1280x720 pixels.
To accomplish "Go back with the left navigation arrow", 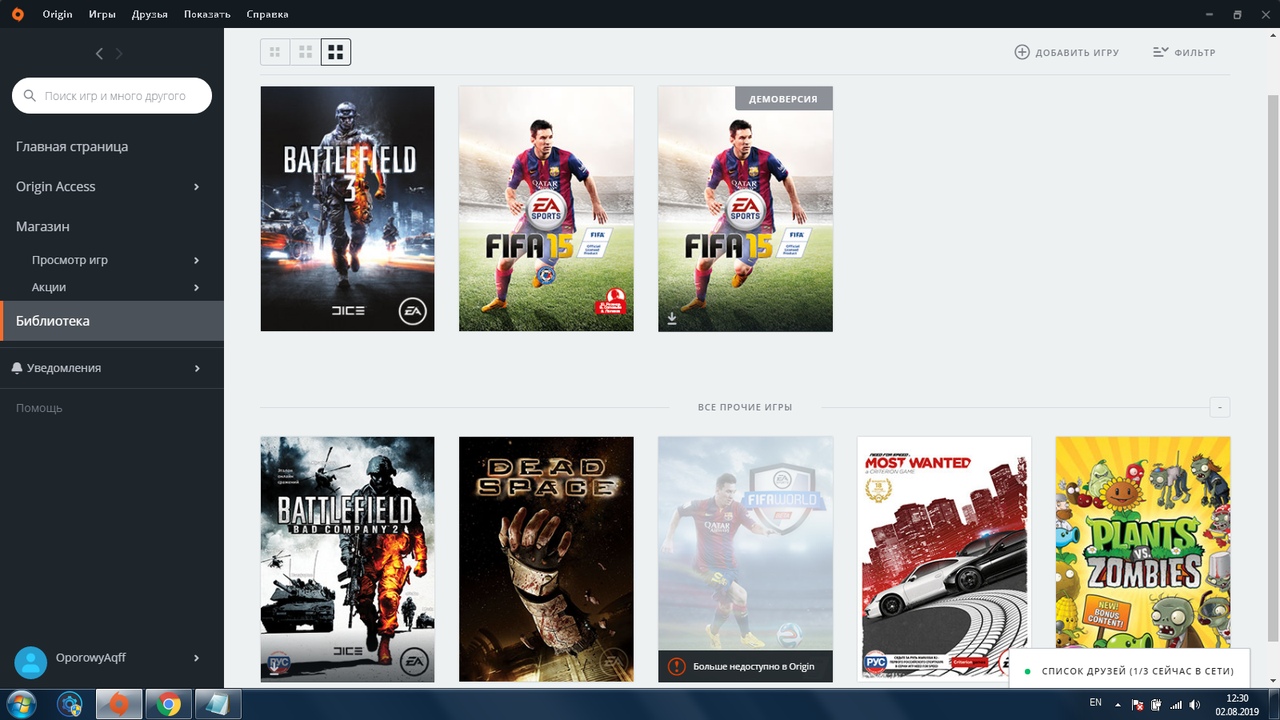I will (99, 53).
